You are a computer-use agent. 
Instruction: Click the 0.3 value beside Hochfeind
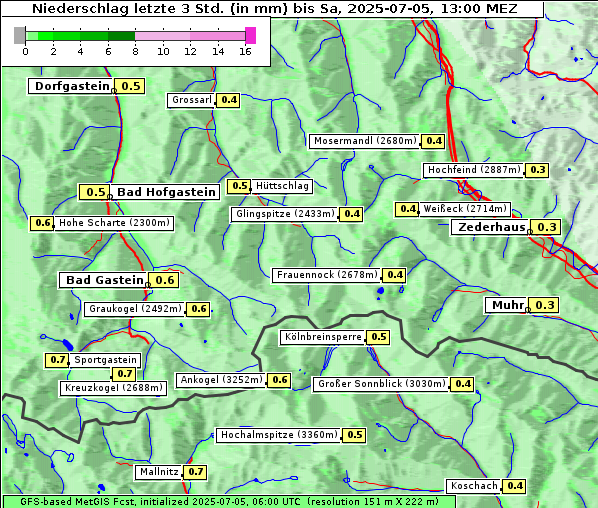[x=537, y=170]
